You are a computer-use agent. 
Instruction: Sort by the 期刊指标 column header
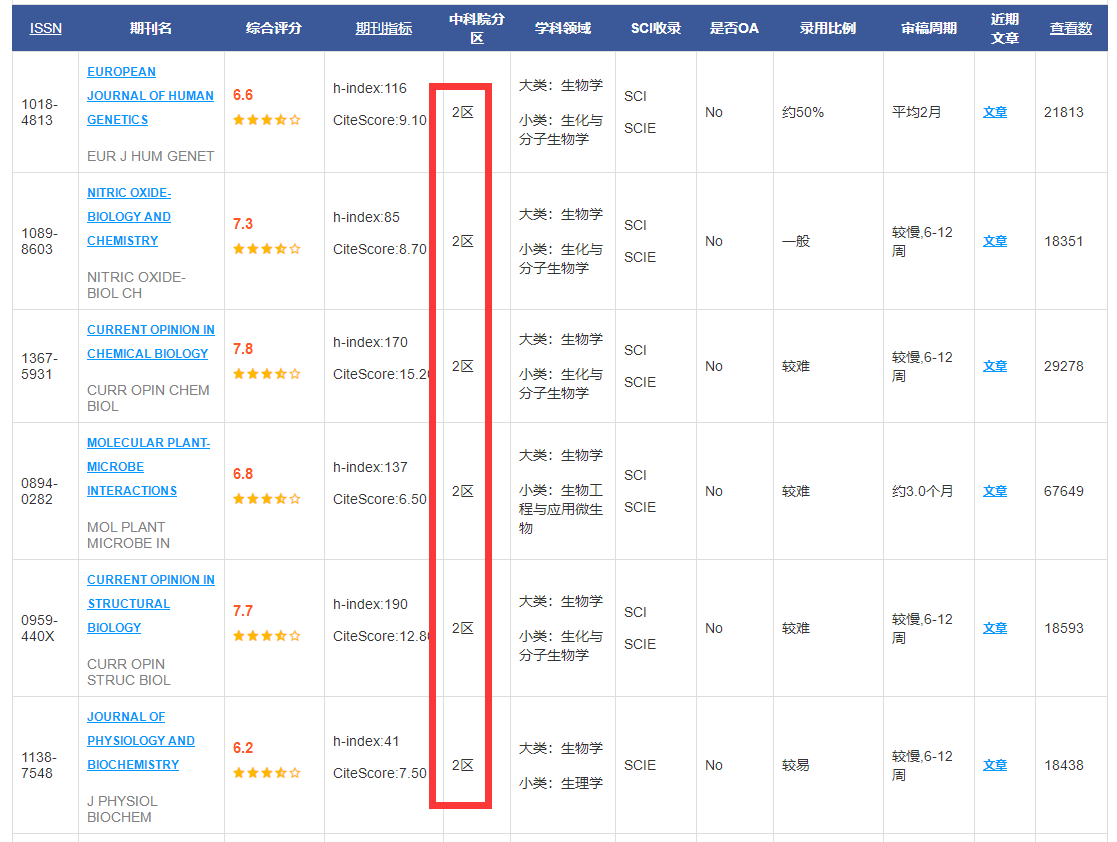[x=383, y=28]
